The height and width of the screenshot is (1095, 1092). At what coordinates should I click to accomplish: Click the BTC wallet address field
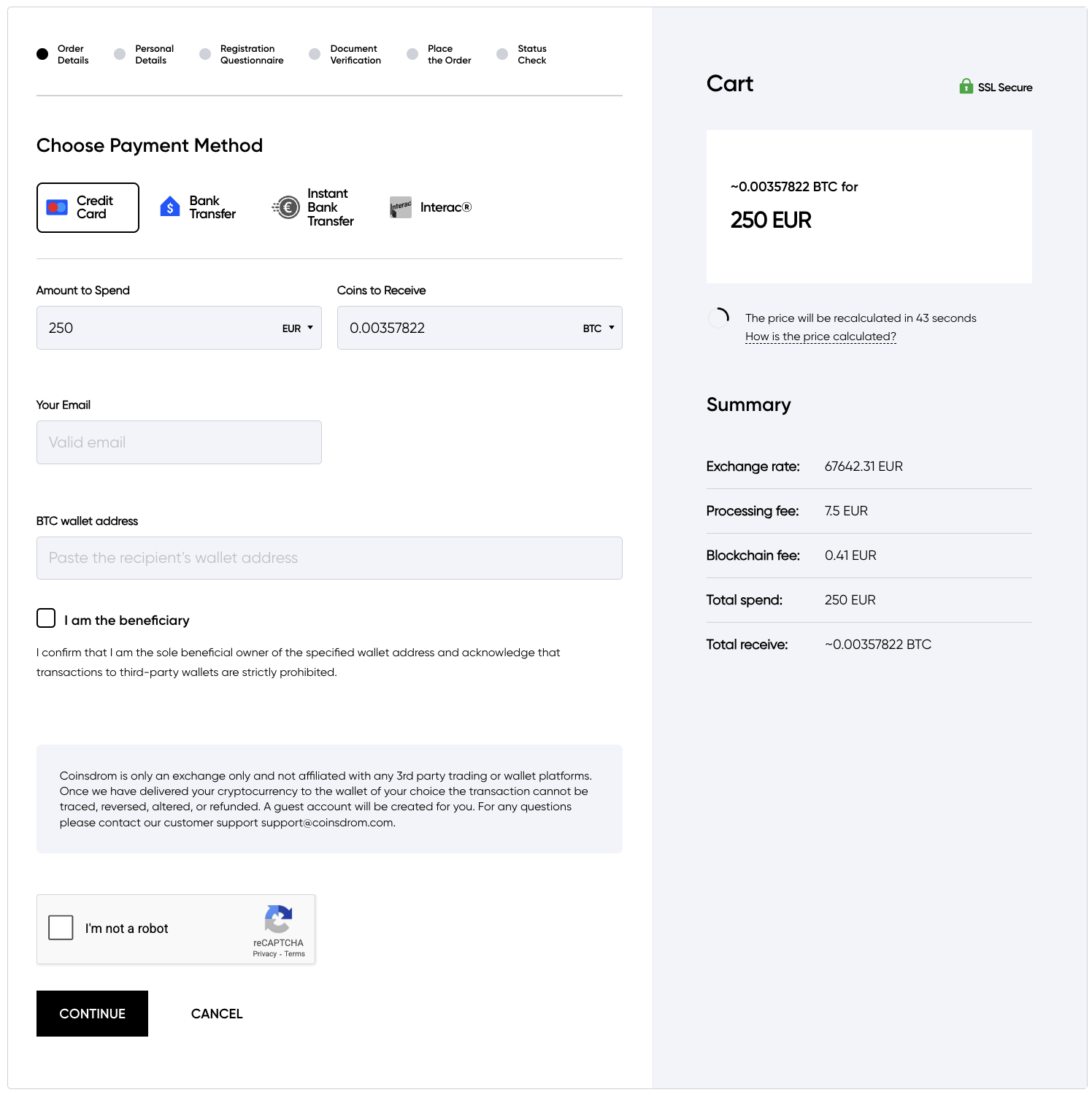(329, 558)
